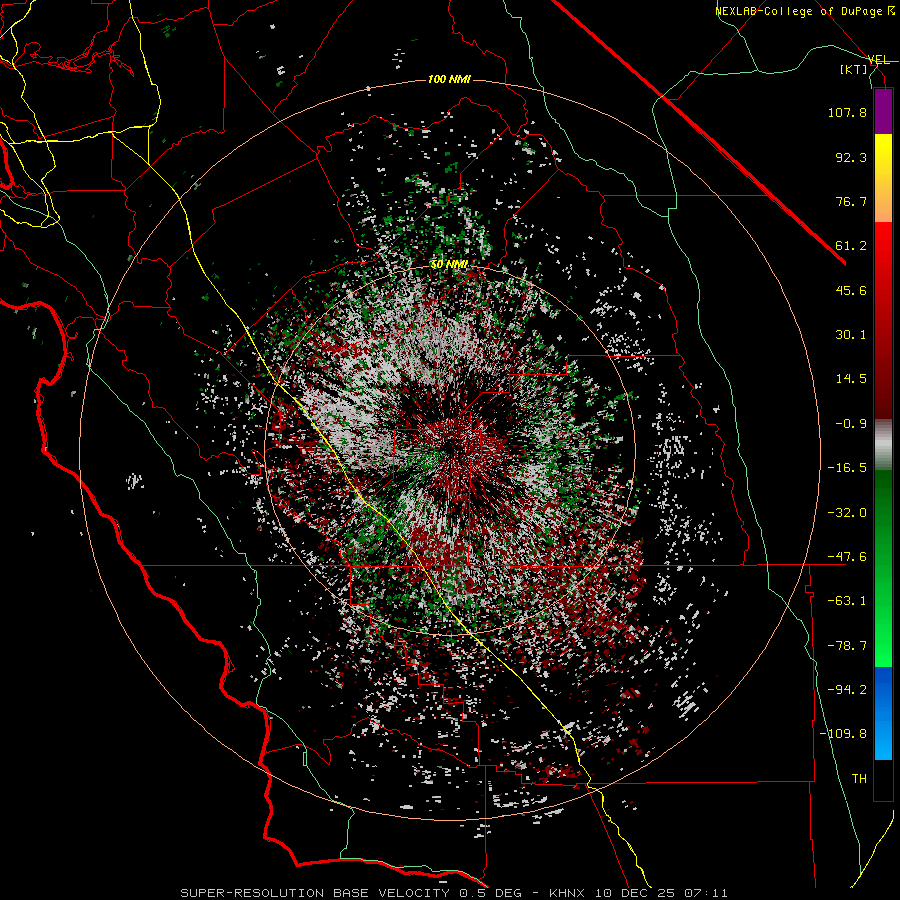The width and height of the screenshot is (900, 900).
Task: Select the -78.7 scale value
Action: pyautogui.click(x=847, y=646)
